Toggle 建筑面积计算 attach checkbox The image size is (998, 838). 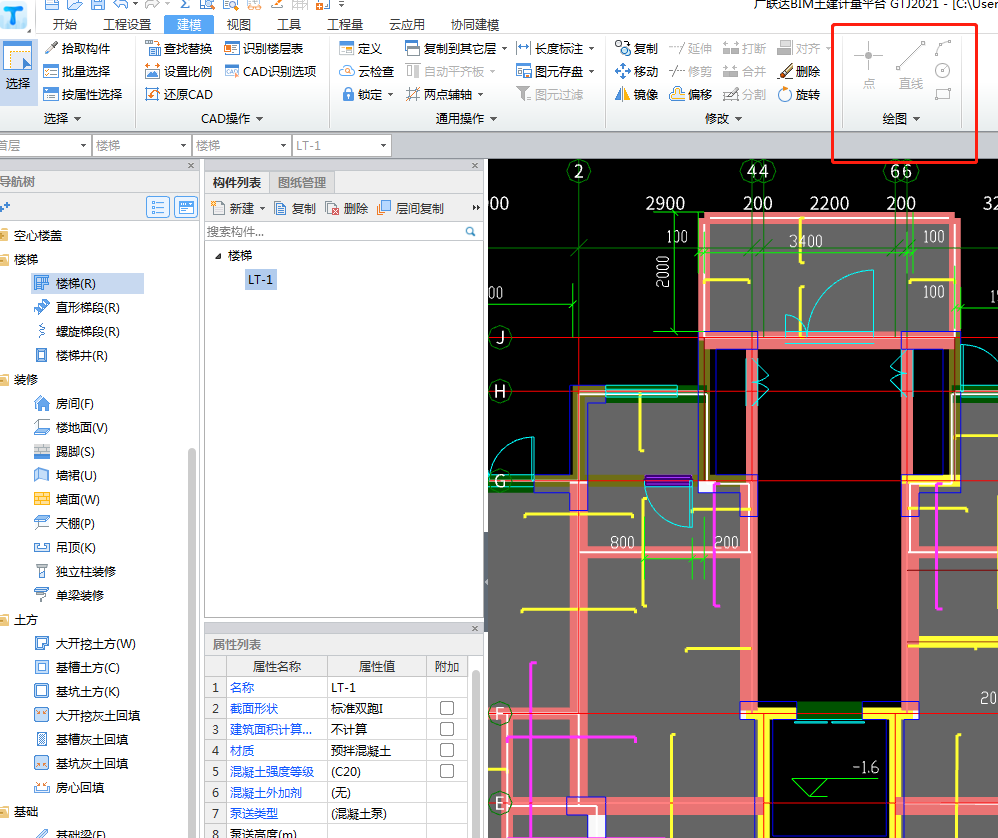coord(447,729)
